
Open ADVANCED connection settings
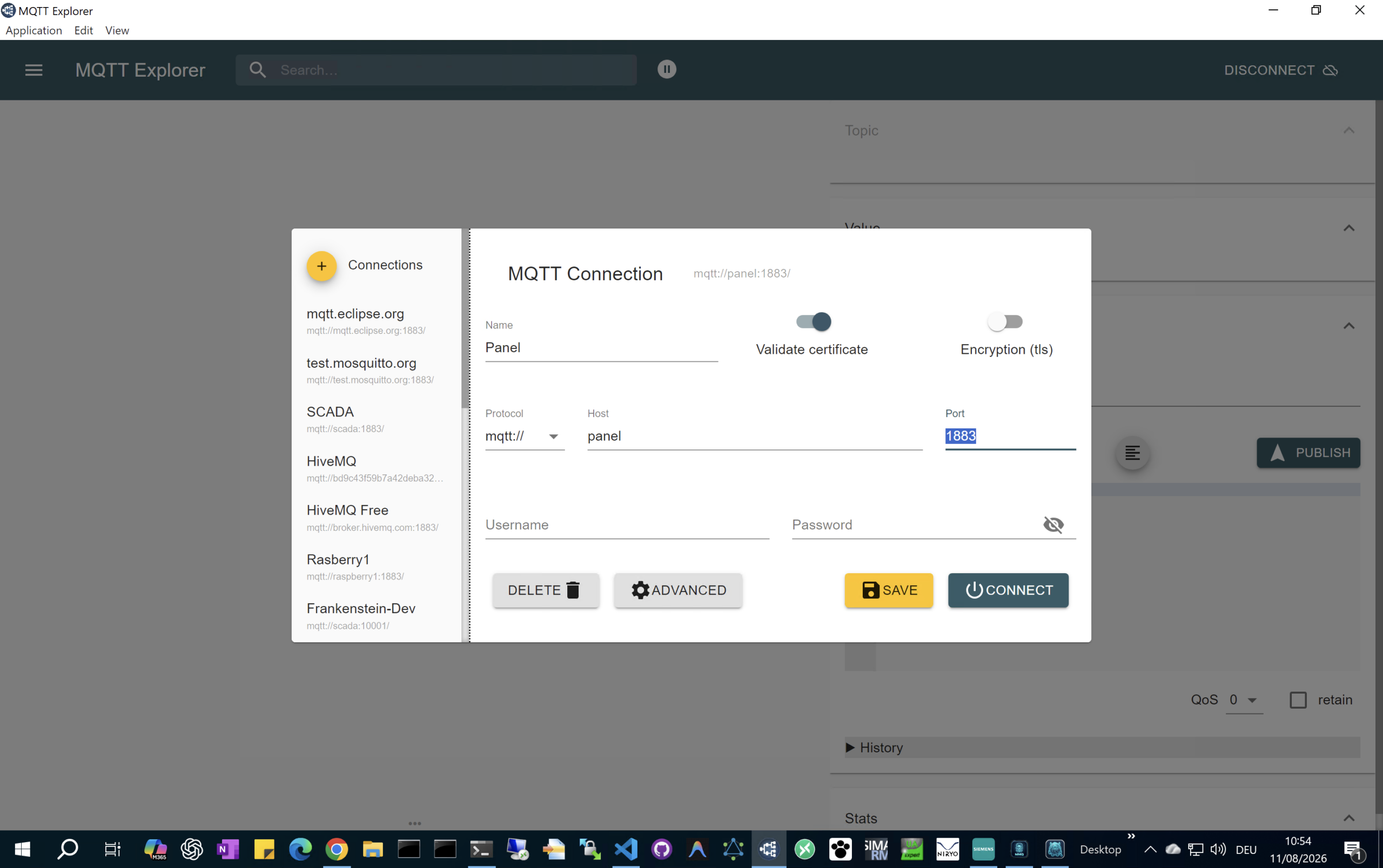point(678,590)
